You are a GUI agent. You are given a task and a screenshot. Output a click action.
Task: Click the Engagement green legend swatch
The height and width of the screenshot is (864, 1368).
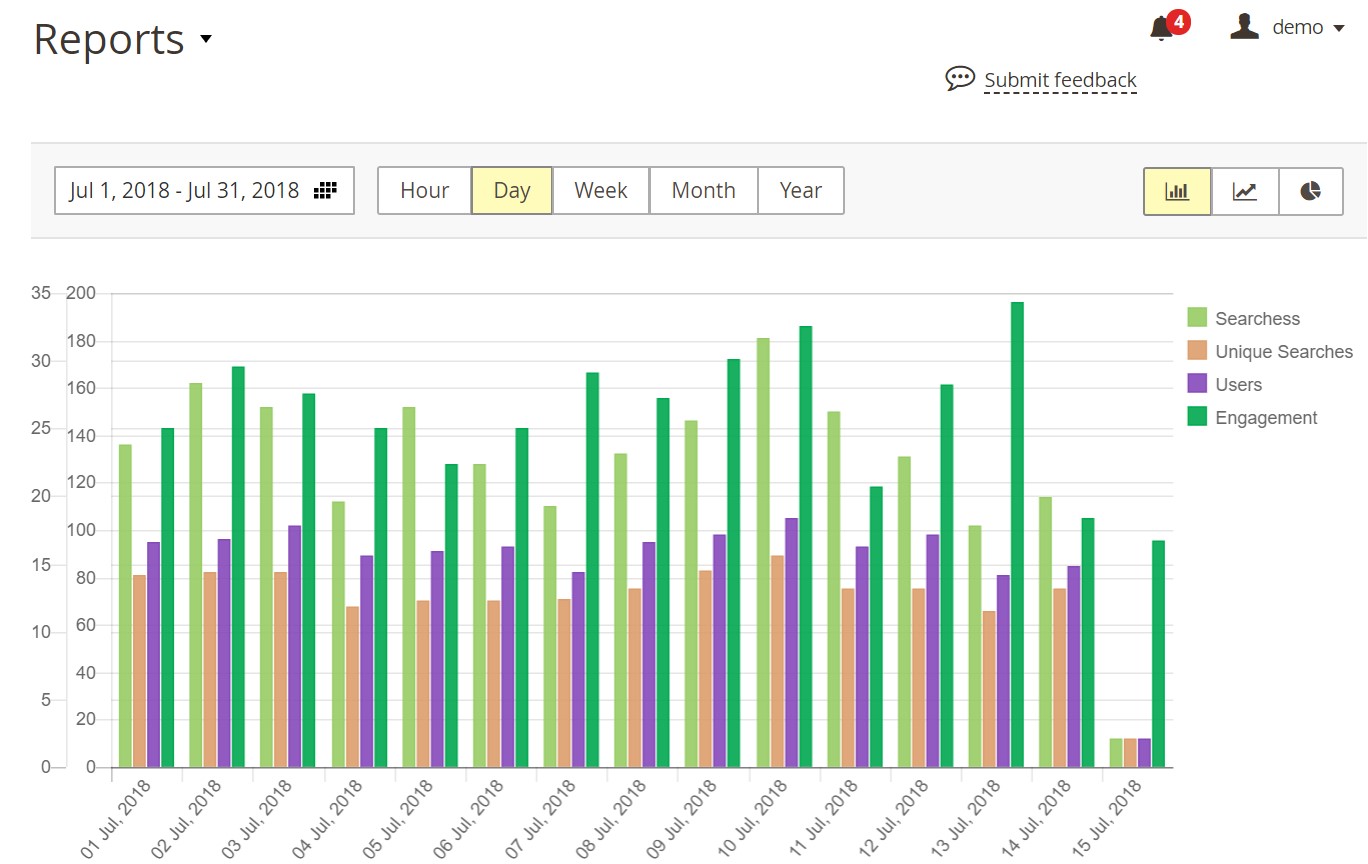pyautogui.click(x=1197, y=417)
